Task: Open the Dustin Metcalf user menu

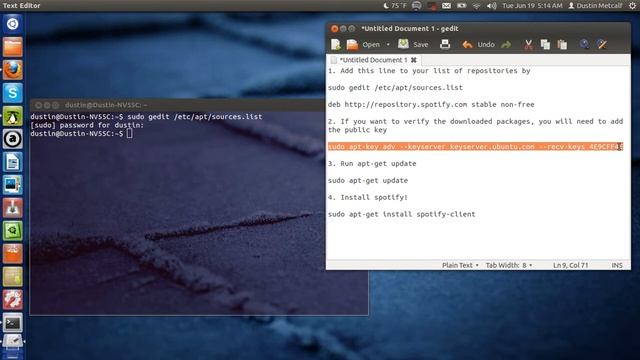Action: (x=595, y=6)
